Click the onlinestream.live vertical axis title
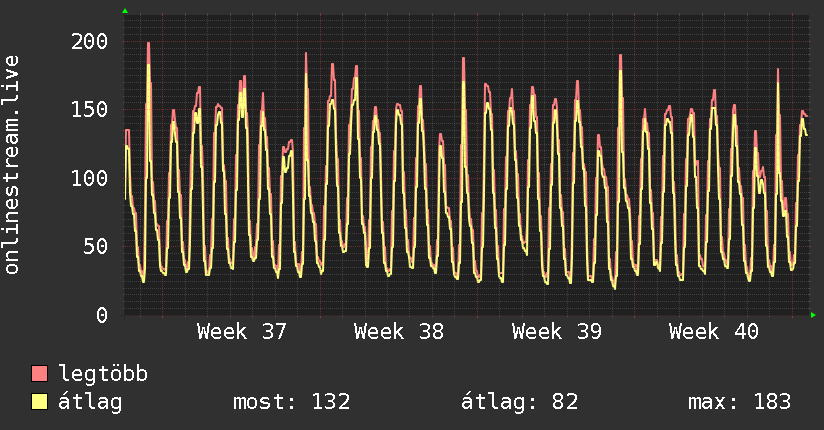 coord(11,165)
